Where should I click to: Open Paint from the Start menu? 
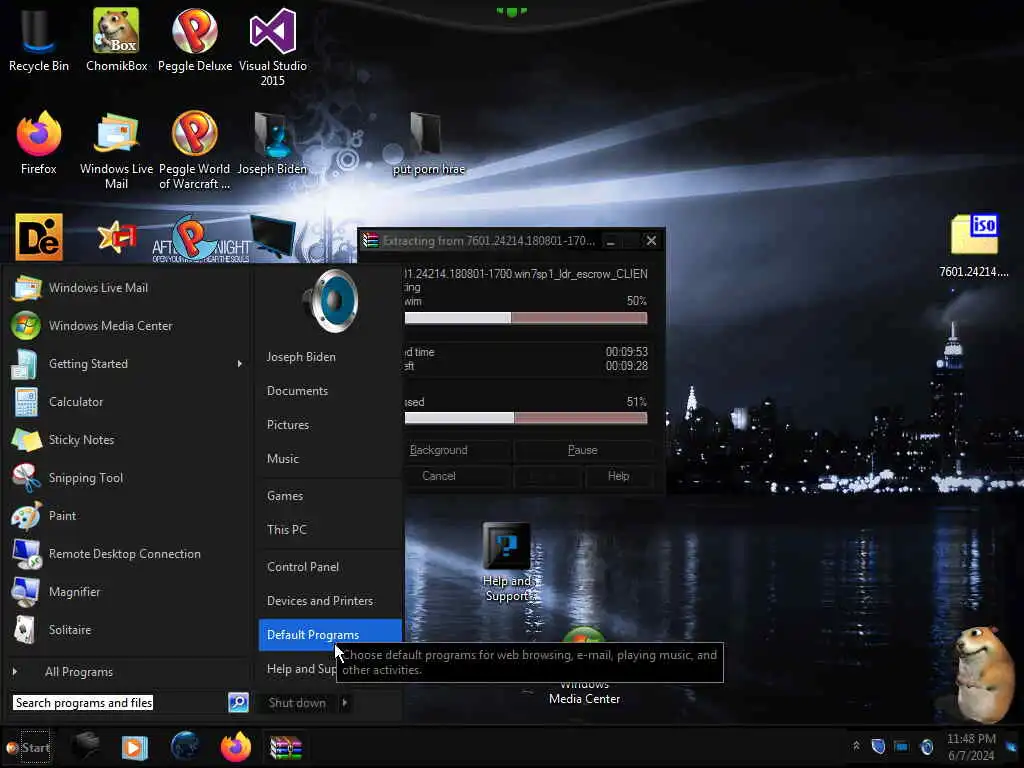[x=128, y=516]
